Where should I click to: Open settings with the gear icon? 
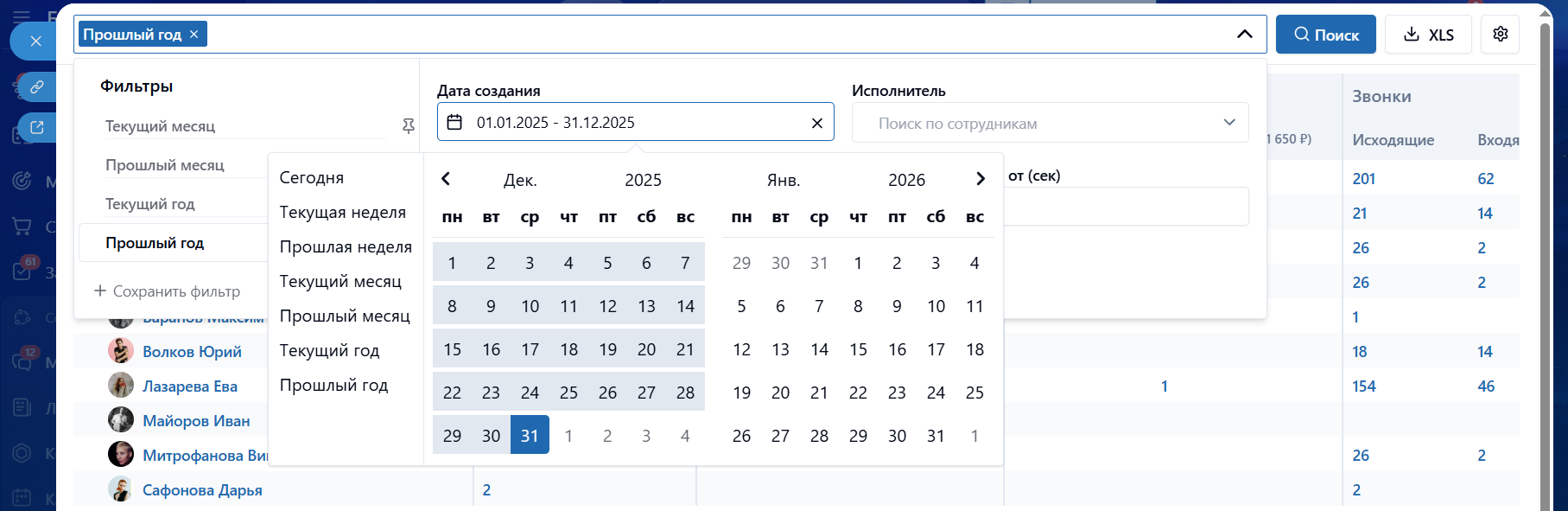coord(1501,34)
